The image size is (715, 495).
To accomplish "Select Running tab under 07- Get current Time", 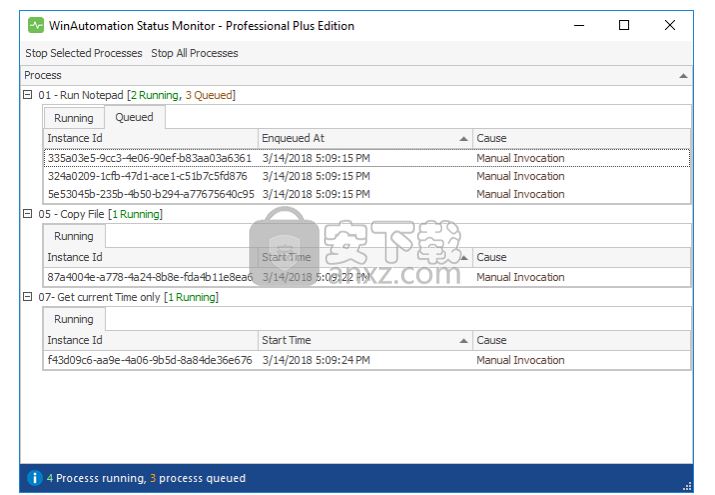I will click(x=74, y=319).
